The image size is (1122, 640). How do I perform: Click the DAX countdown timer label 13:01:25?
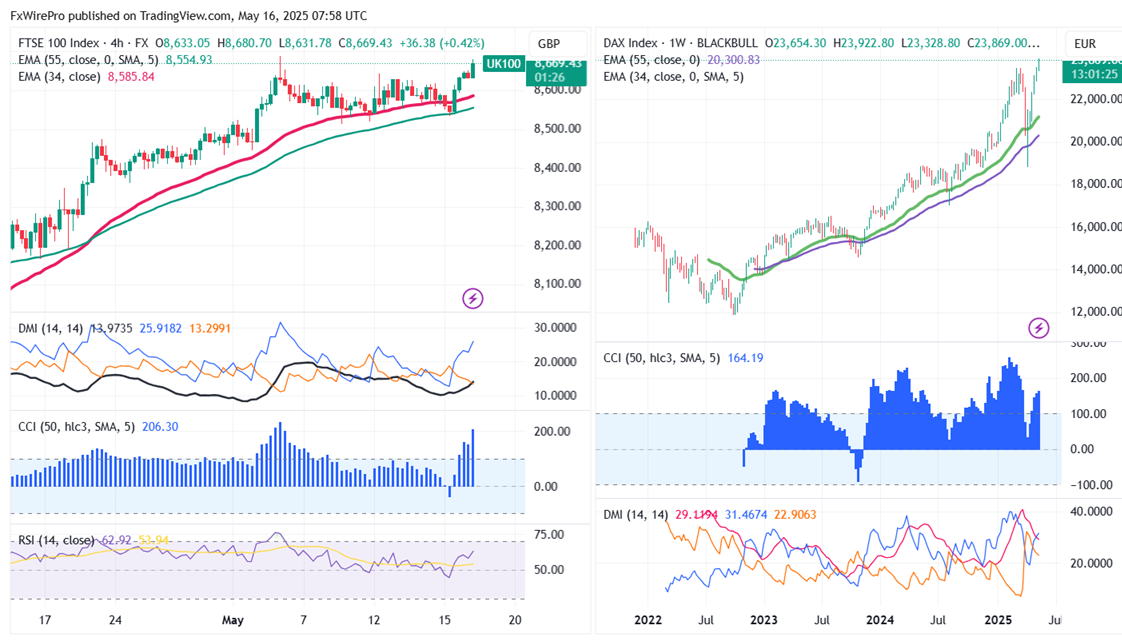[1094, 74]
